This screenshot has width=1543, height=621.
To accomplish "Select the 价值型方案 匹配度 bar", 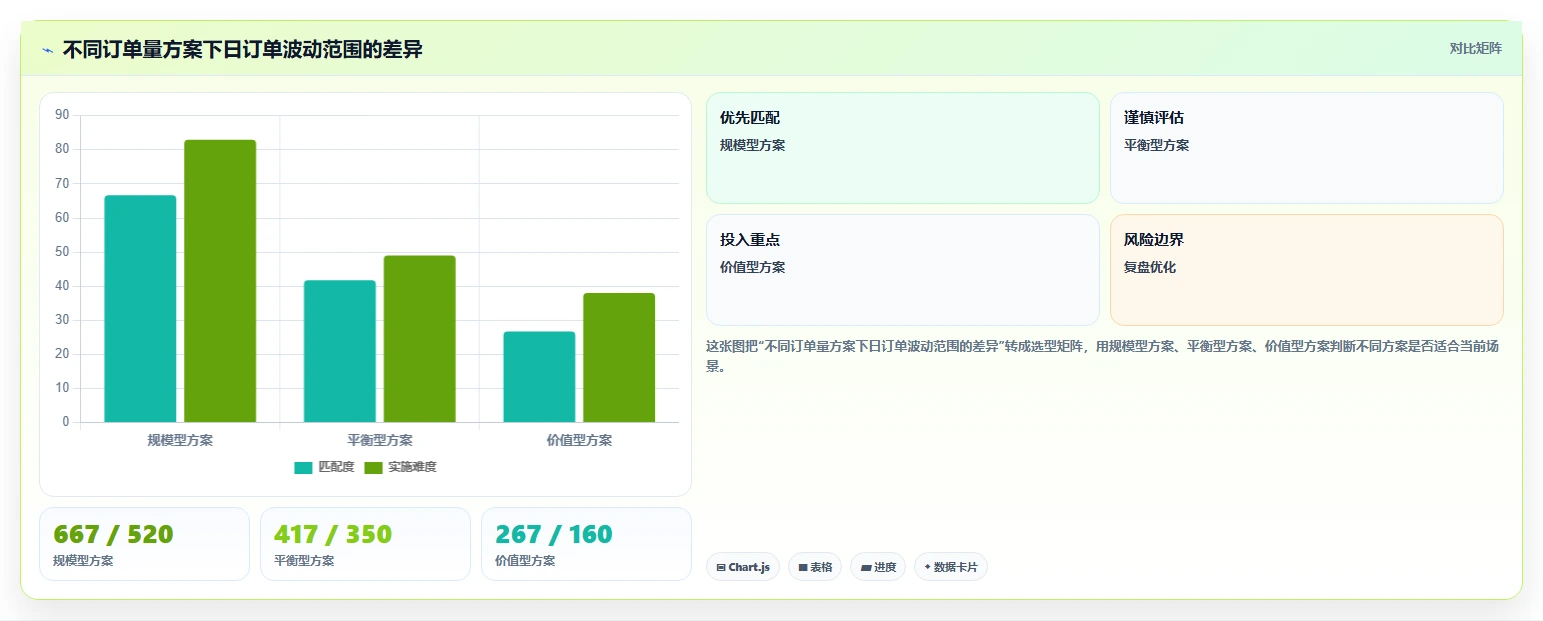I will 539,377.
